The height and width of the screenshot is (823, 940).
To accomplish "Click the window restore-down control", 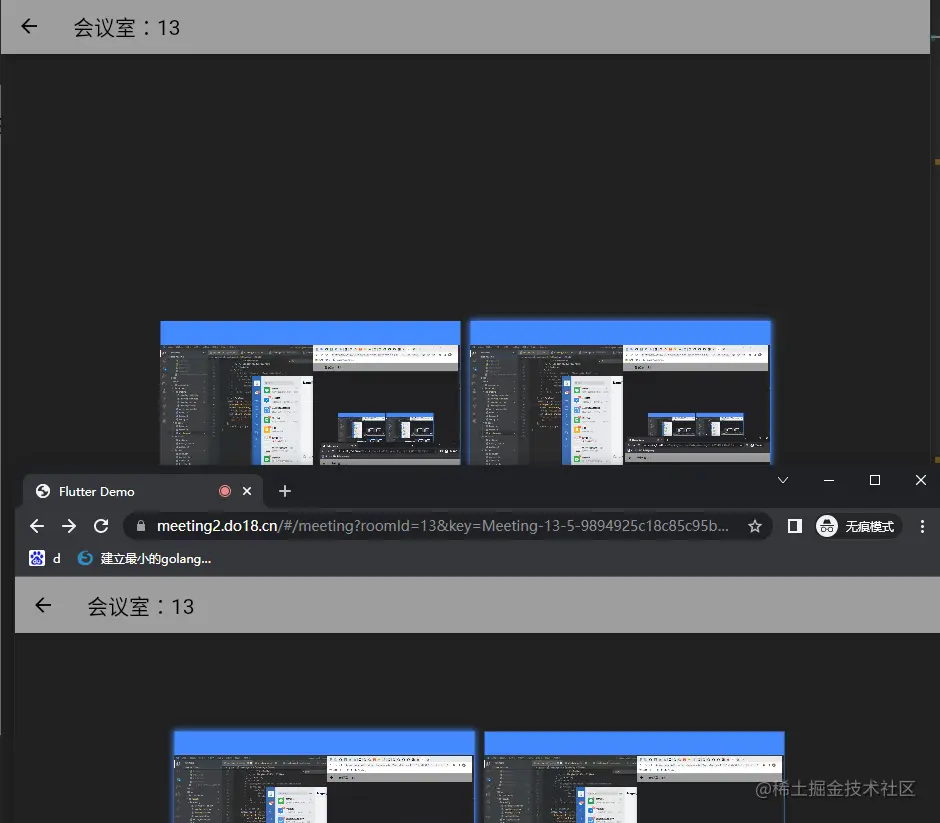I will tap(874, 480).
